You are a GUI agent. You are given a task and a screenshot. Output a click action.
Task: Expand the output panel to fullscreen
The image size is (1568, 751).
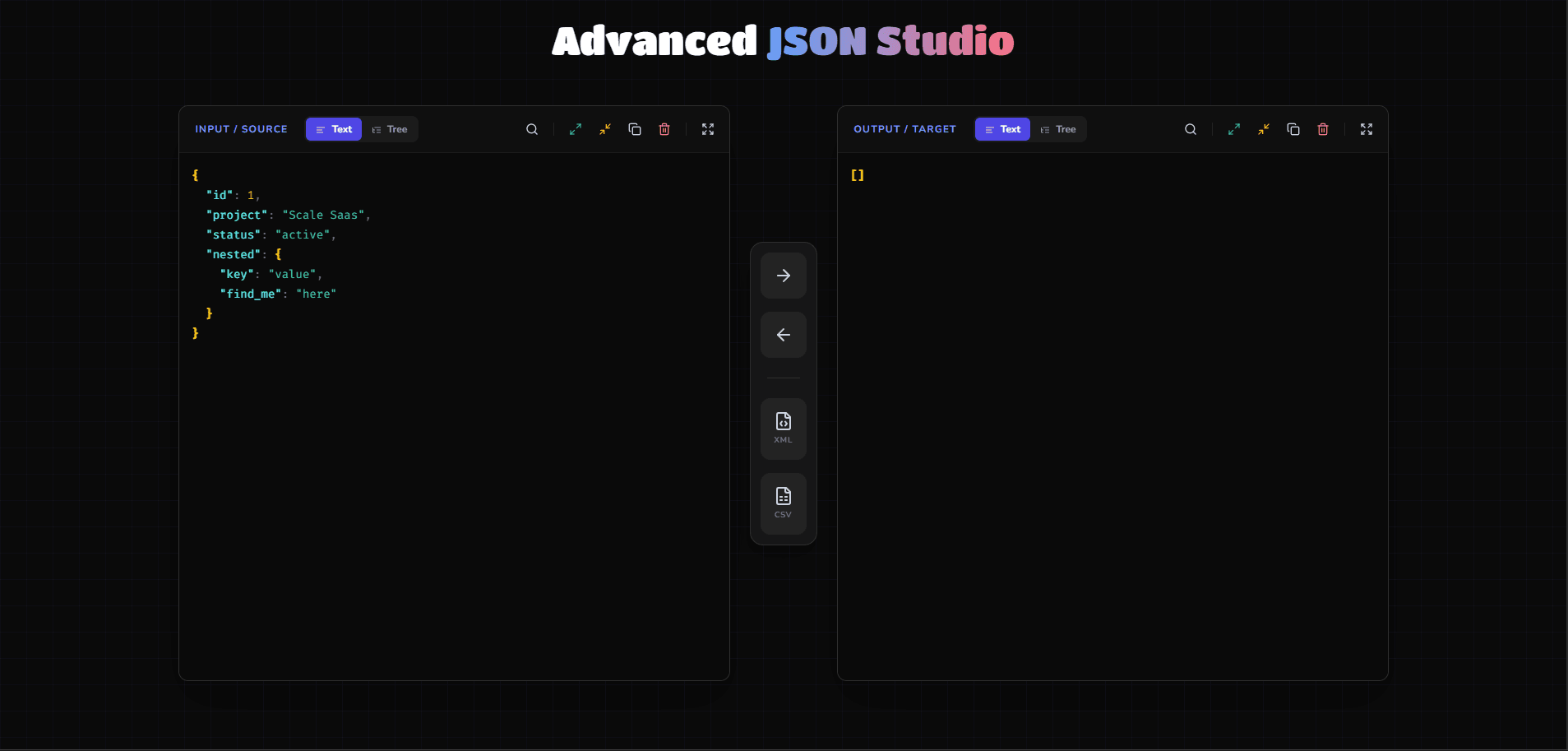point(1367,129)
